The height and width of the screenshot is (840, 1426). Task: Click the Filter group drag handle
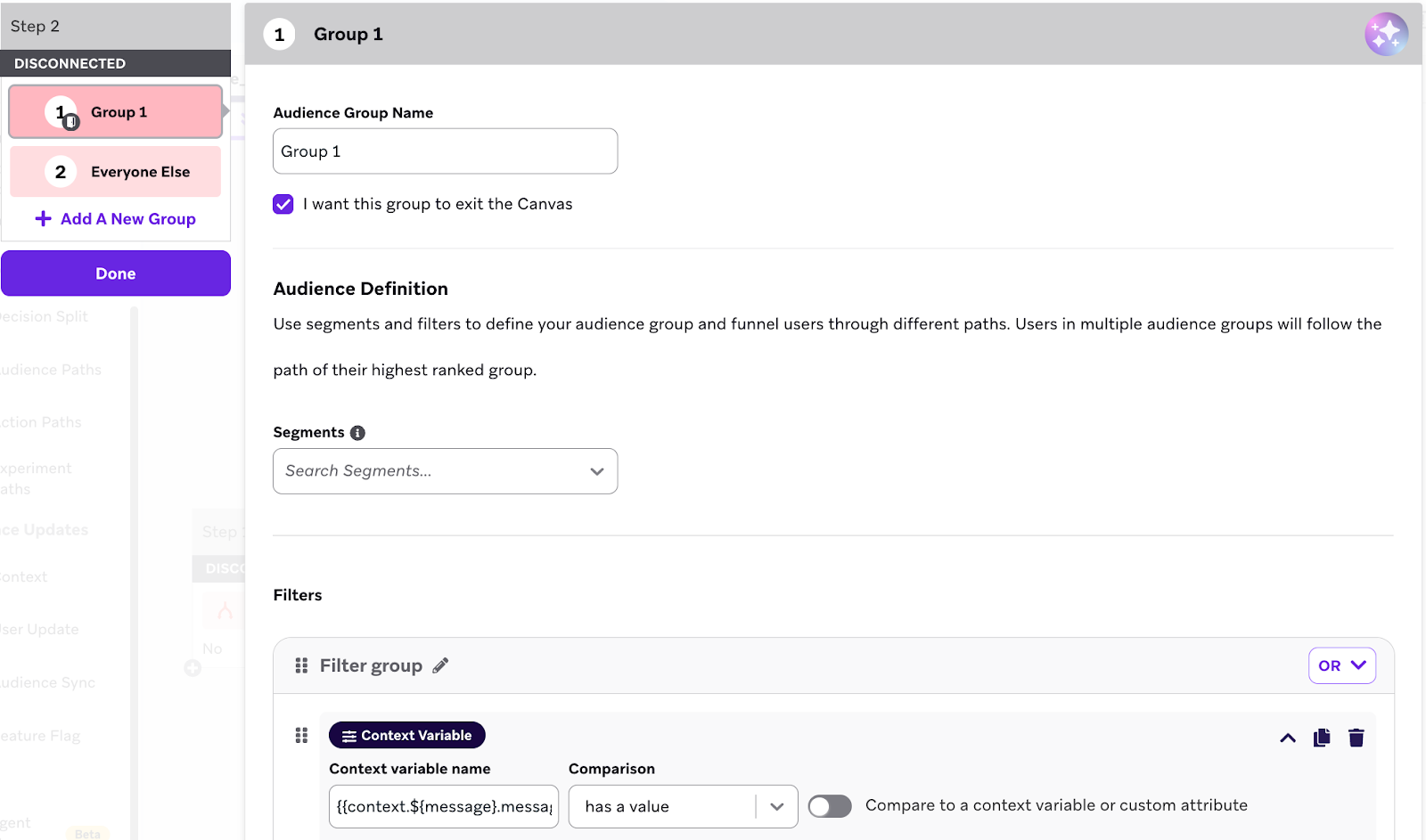[x=301, y=665]
